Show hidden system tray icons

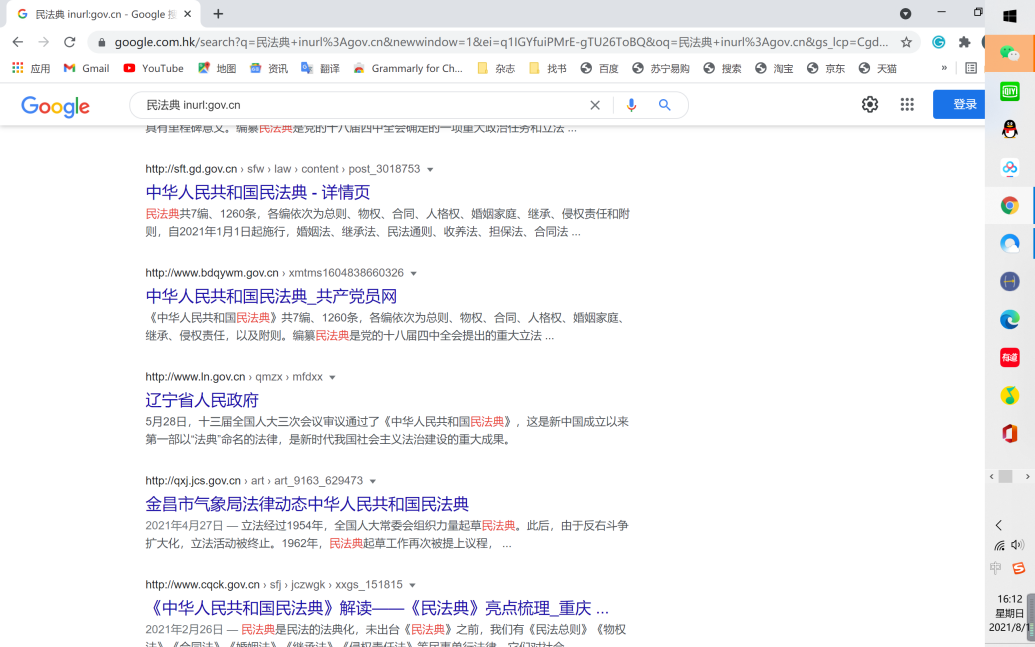tap(999, 525)
